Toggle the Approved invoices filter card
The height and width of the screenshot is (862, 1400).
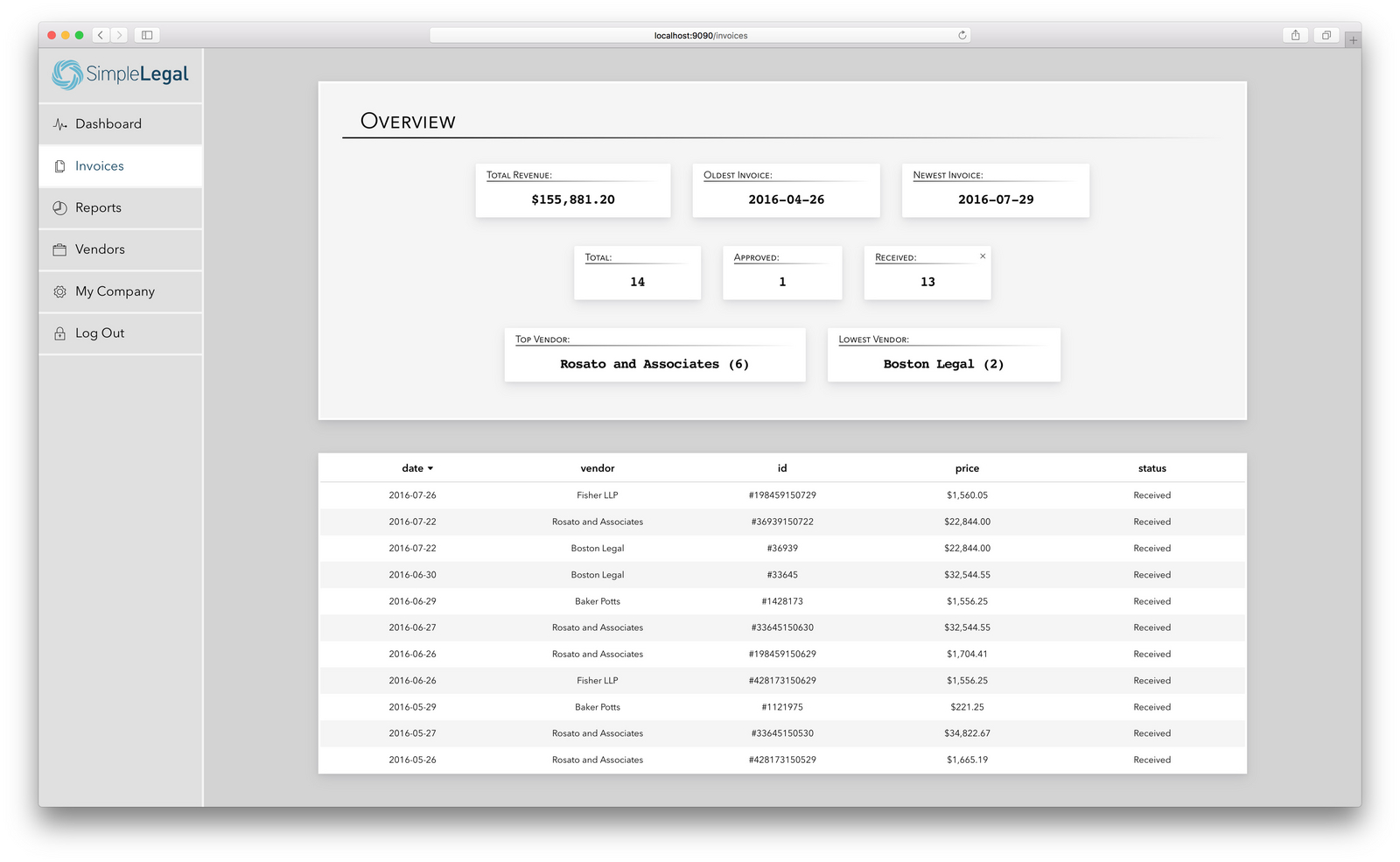[x=781, y=272]
